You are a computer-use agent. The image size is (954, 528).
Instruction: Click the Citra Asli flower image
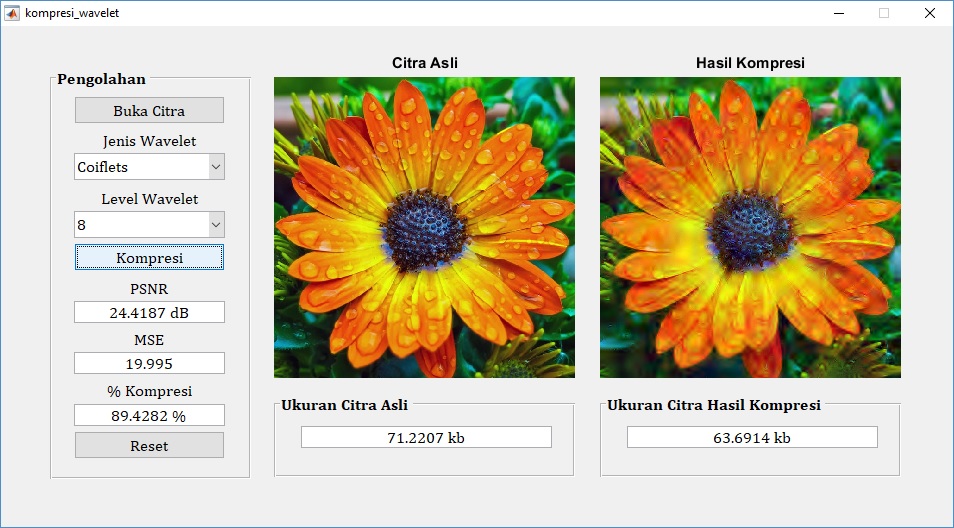point(424,227)
